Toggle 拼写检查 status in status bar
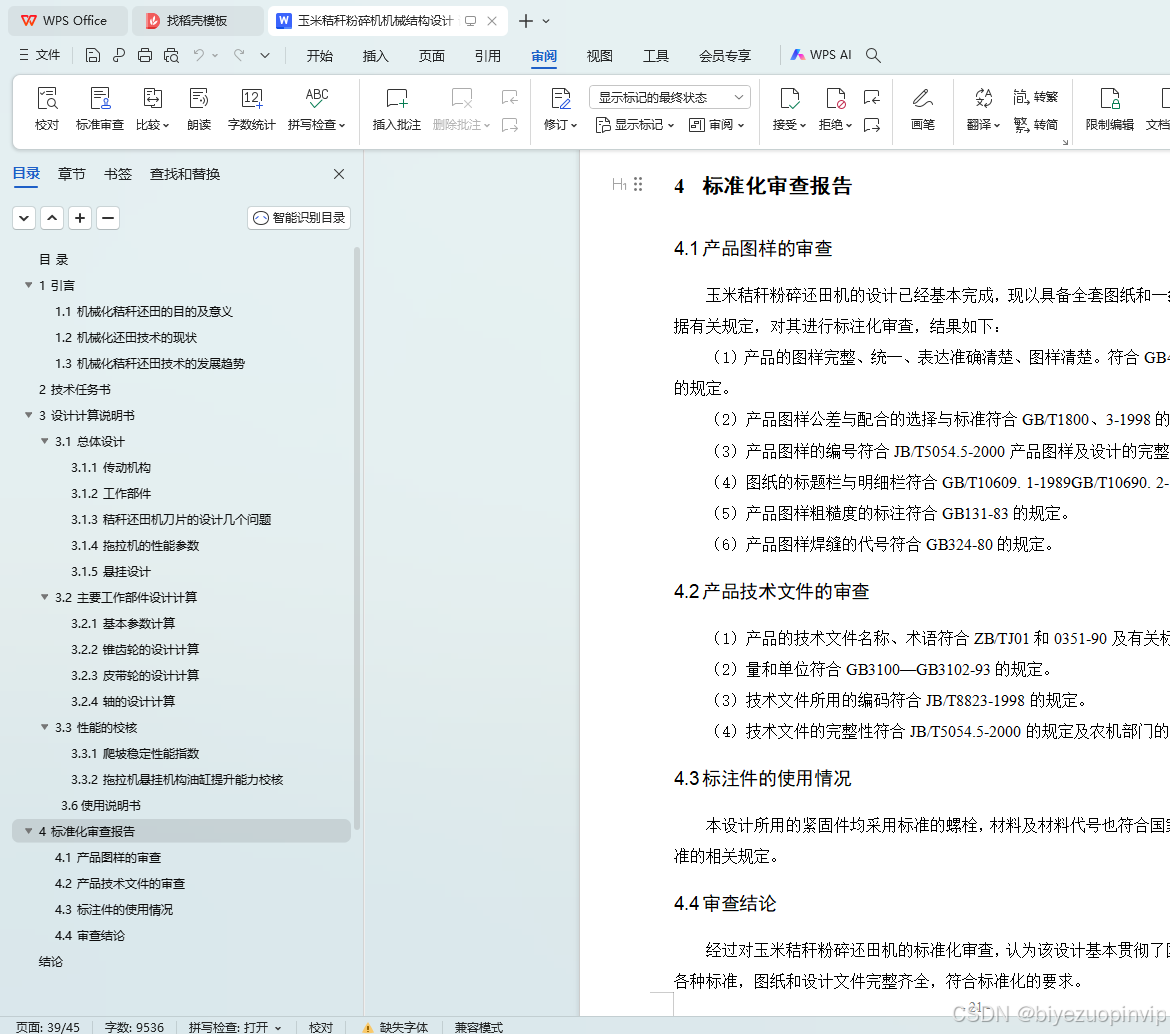 (x=235, y=1027)
